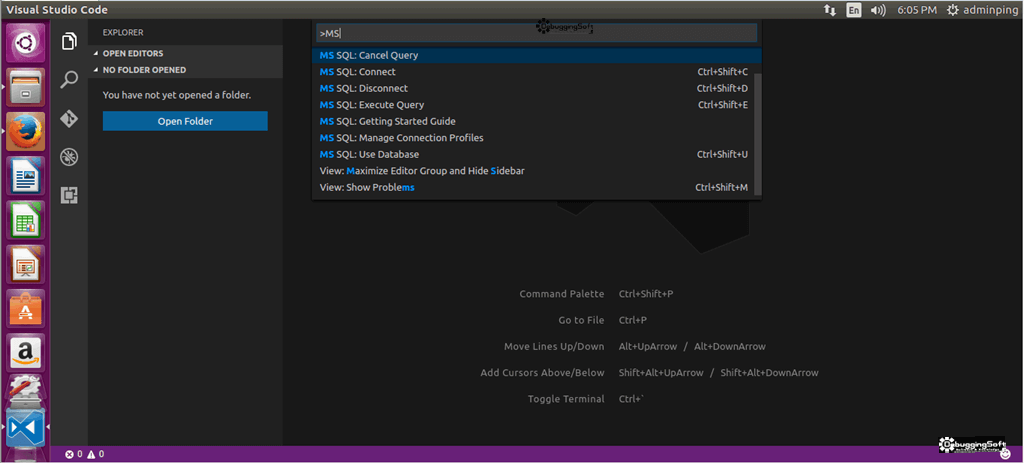
Task: Collapse the Open Editors section
Action: [185, 54]
